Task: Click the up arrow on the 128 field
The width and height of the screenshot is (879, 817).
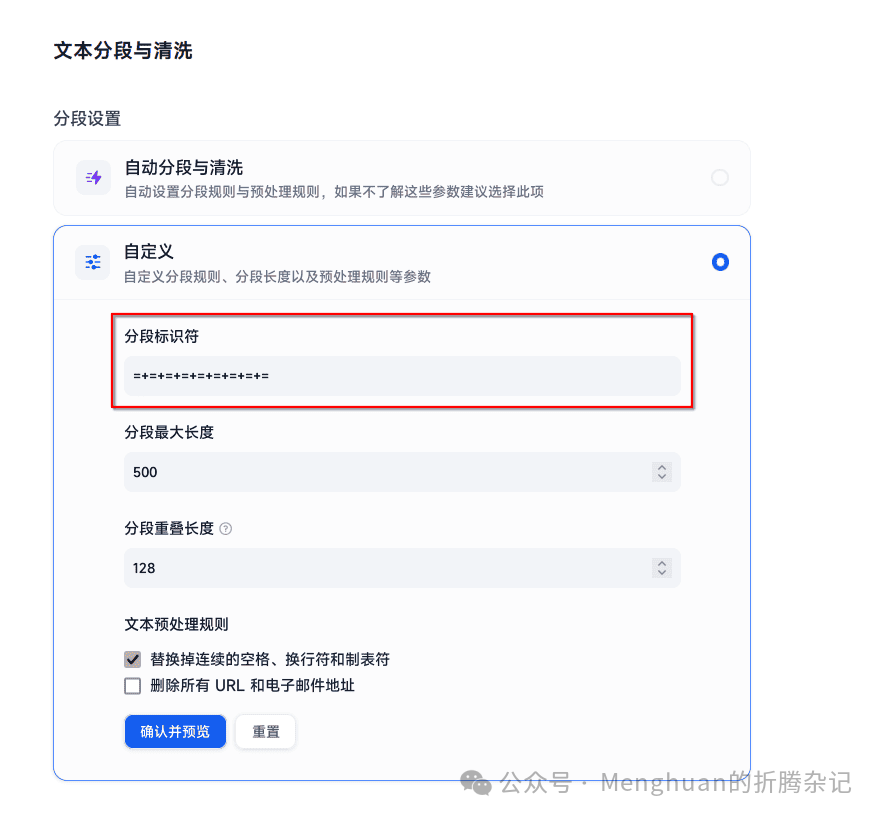Action: 662,562
